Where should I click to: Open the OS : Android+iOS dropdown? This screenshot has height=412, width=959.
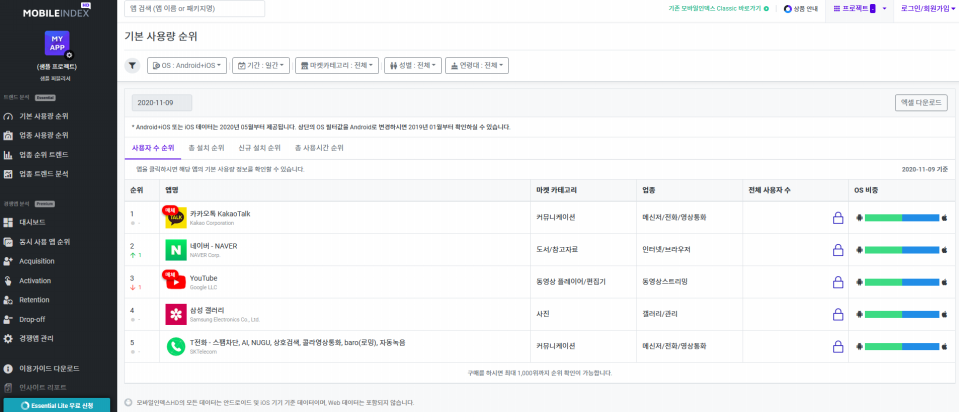(187, 65)
